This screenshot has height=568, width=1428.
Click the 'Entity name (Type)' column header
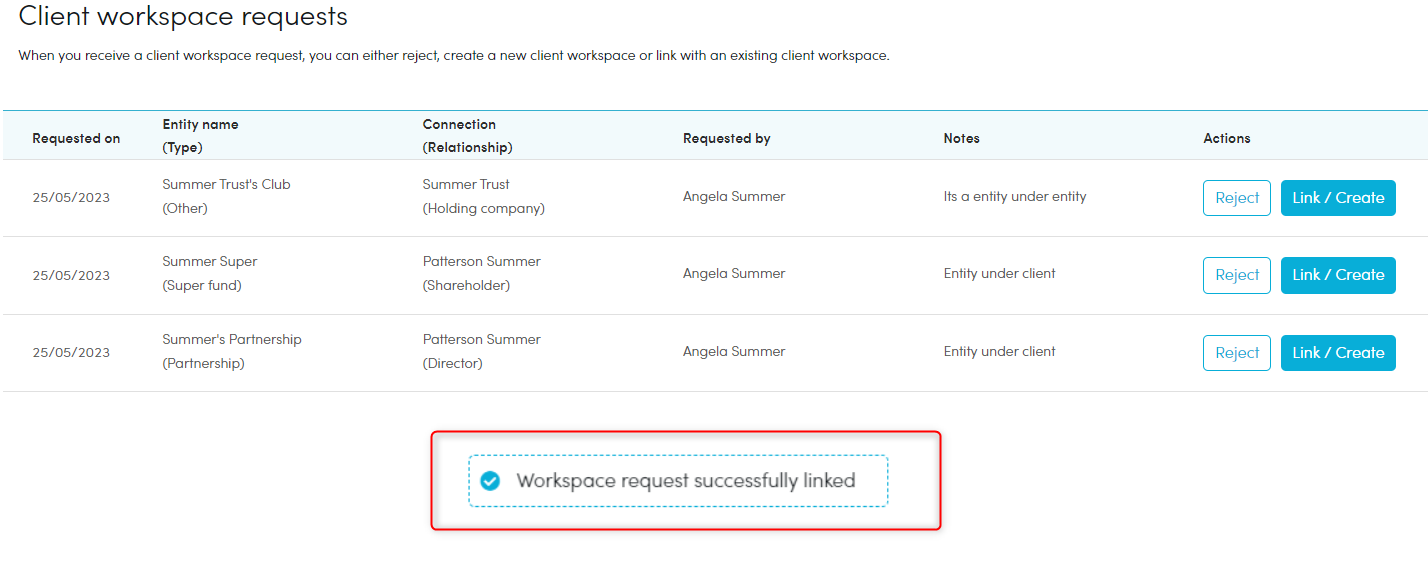(x=200, y=136)
